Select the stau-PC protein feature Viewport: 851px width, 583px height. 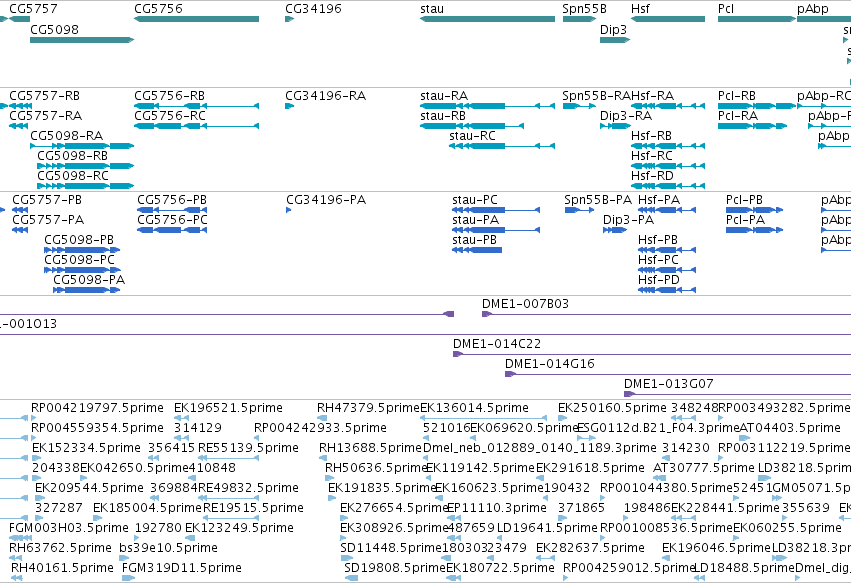click(x=496, y=210)
